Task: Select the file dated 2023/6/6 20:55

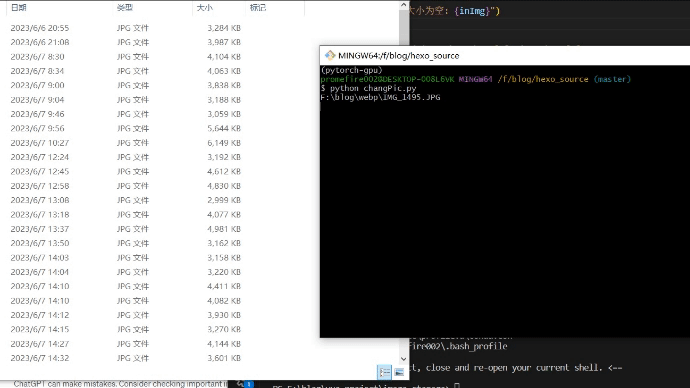Action: [x=40, y=28]
